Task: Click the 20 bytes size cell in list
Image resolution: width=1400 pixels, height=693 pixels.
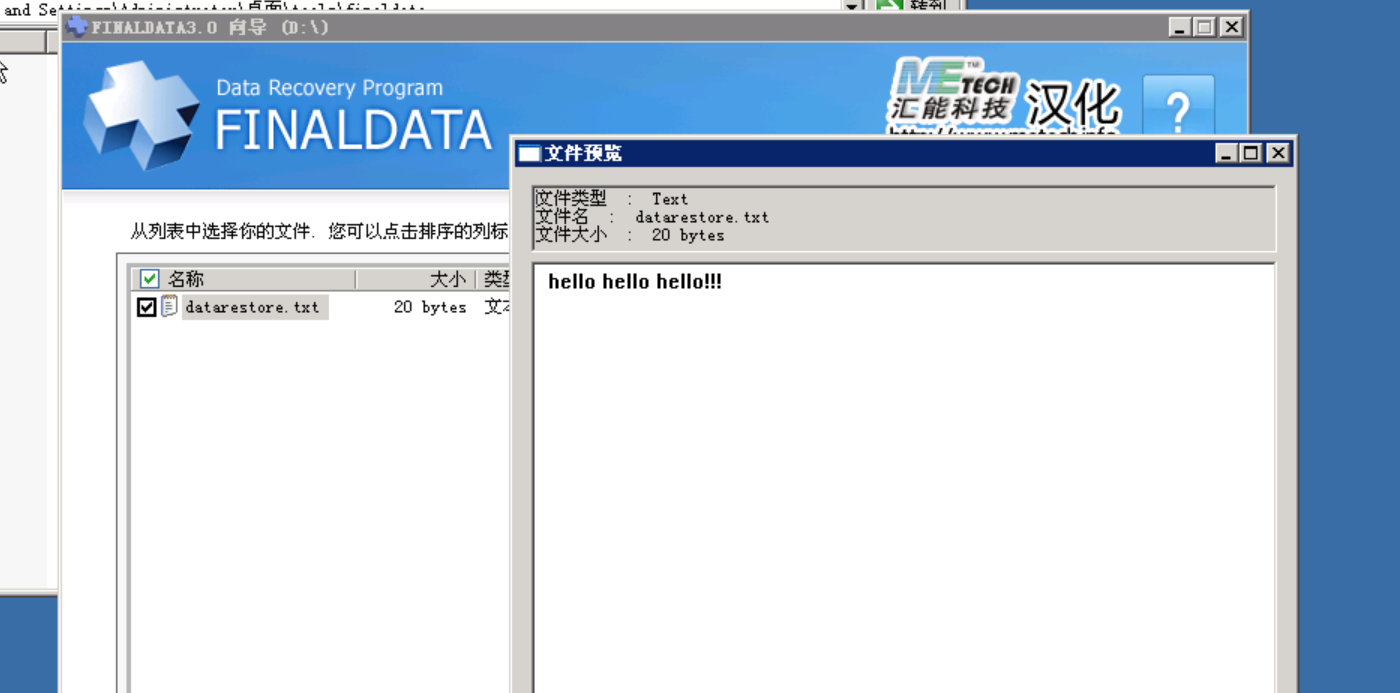Action: tap(430, 307)
